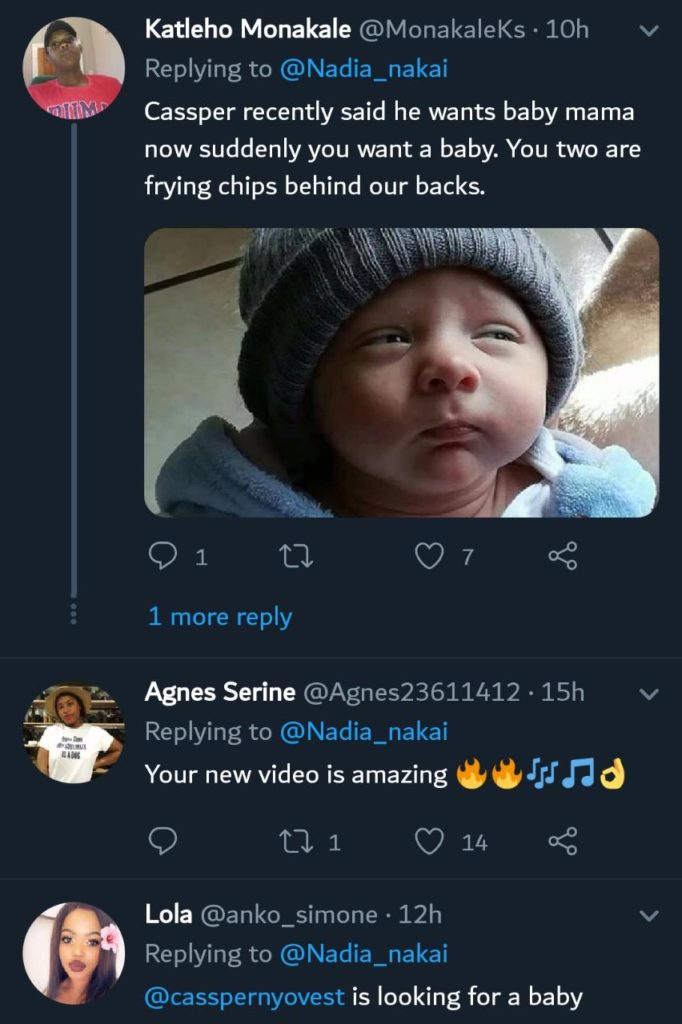View Lola's profile avatar

click(x=73, y=952)
